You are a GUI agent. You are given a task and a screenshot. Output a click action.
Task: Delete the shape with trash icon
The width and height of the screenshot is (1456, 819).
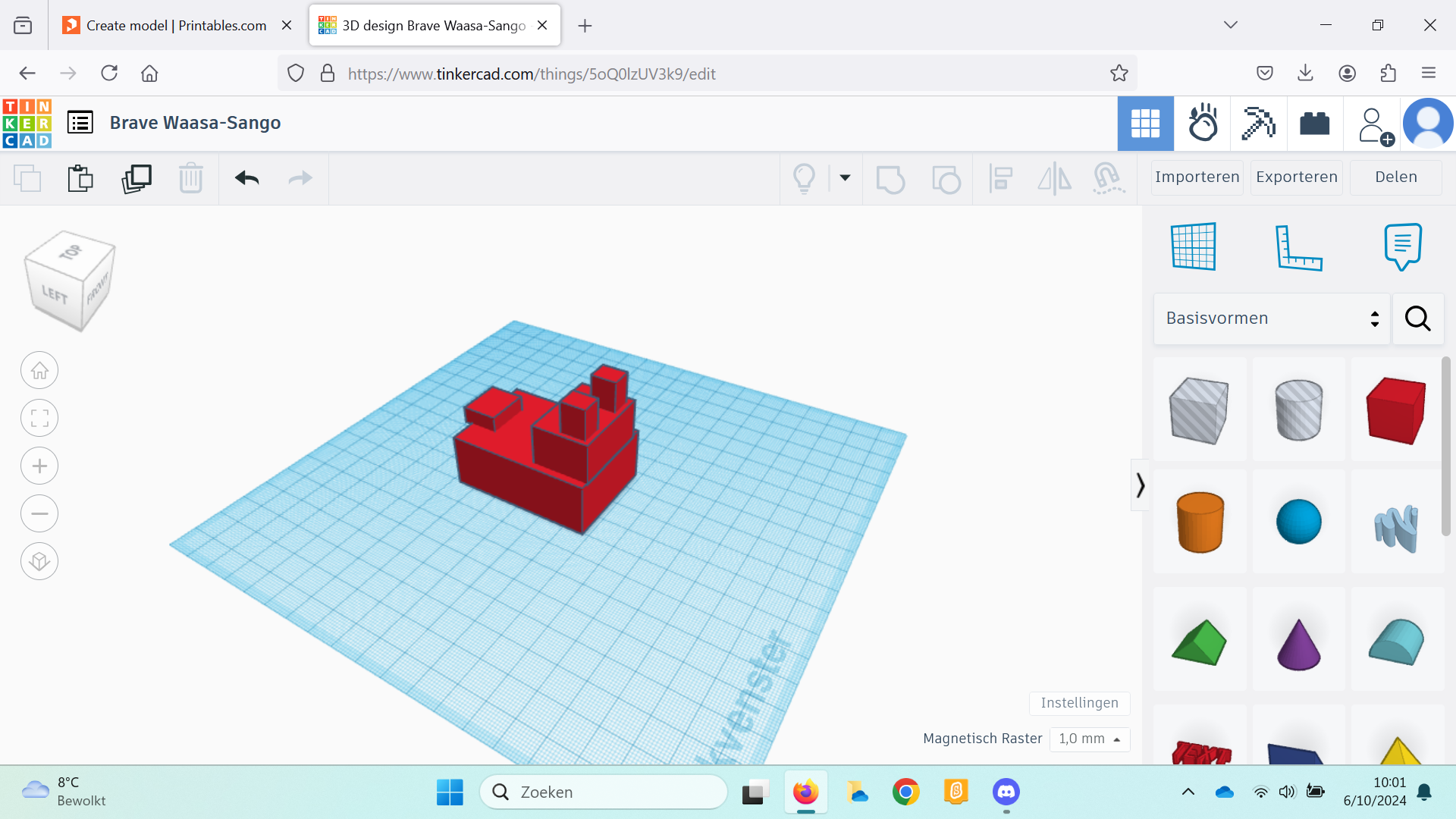click(x=190, y=178)
